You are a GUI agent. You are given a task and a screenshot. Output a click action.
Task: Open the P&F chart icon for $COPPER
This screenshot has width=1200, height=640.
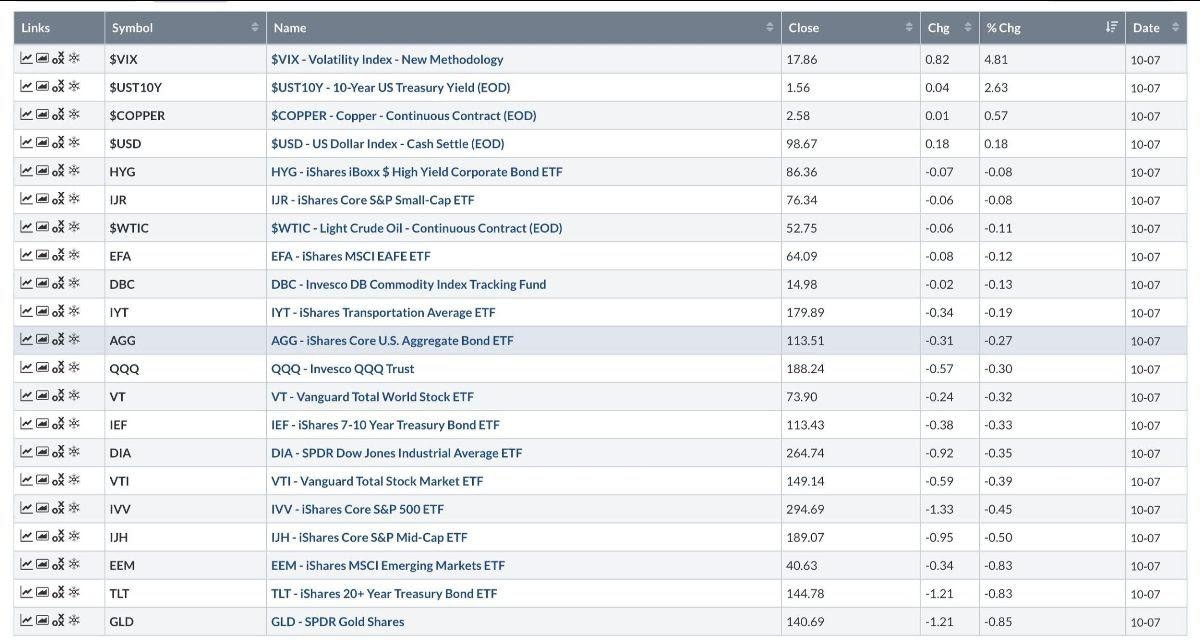tap(58, 115)
